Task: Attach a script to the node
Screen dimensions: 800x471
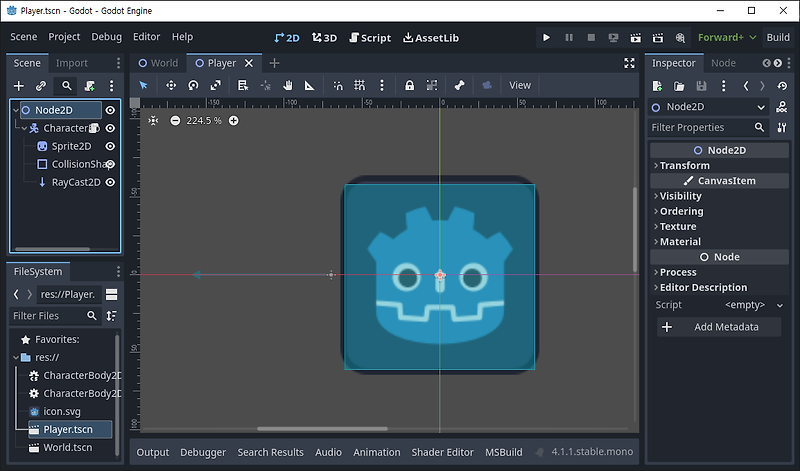Action: tap(90, 86)
